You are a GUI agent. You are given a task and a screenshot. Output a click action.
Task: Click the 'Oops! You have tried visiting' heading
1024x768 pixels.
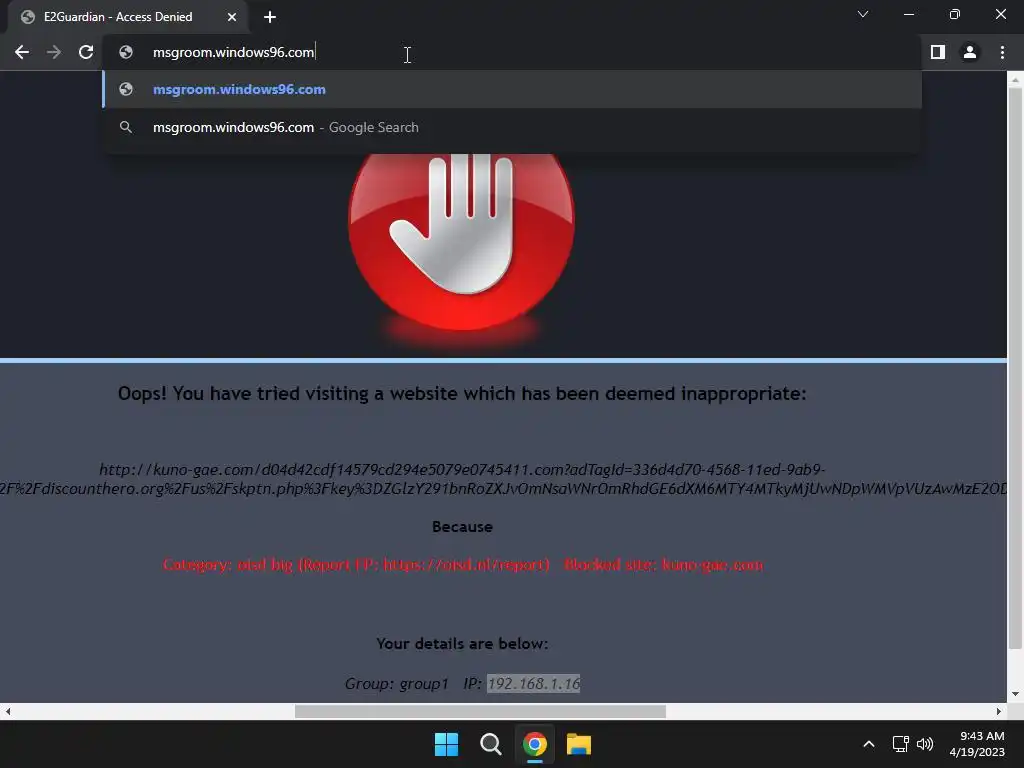[462, 393]
